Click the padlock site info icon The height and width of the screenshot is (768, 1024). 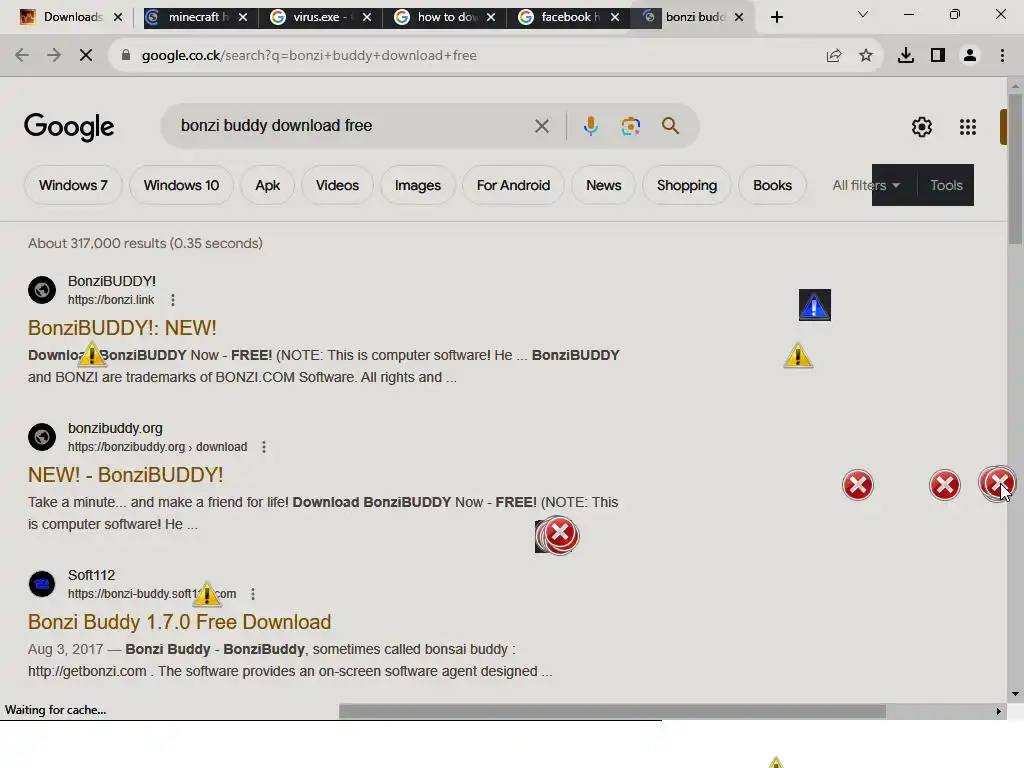click(x=126, y=56)
